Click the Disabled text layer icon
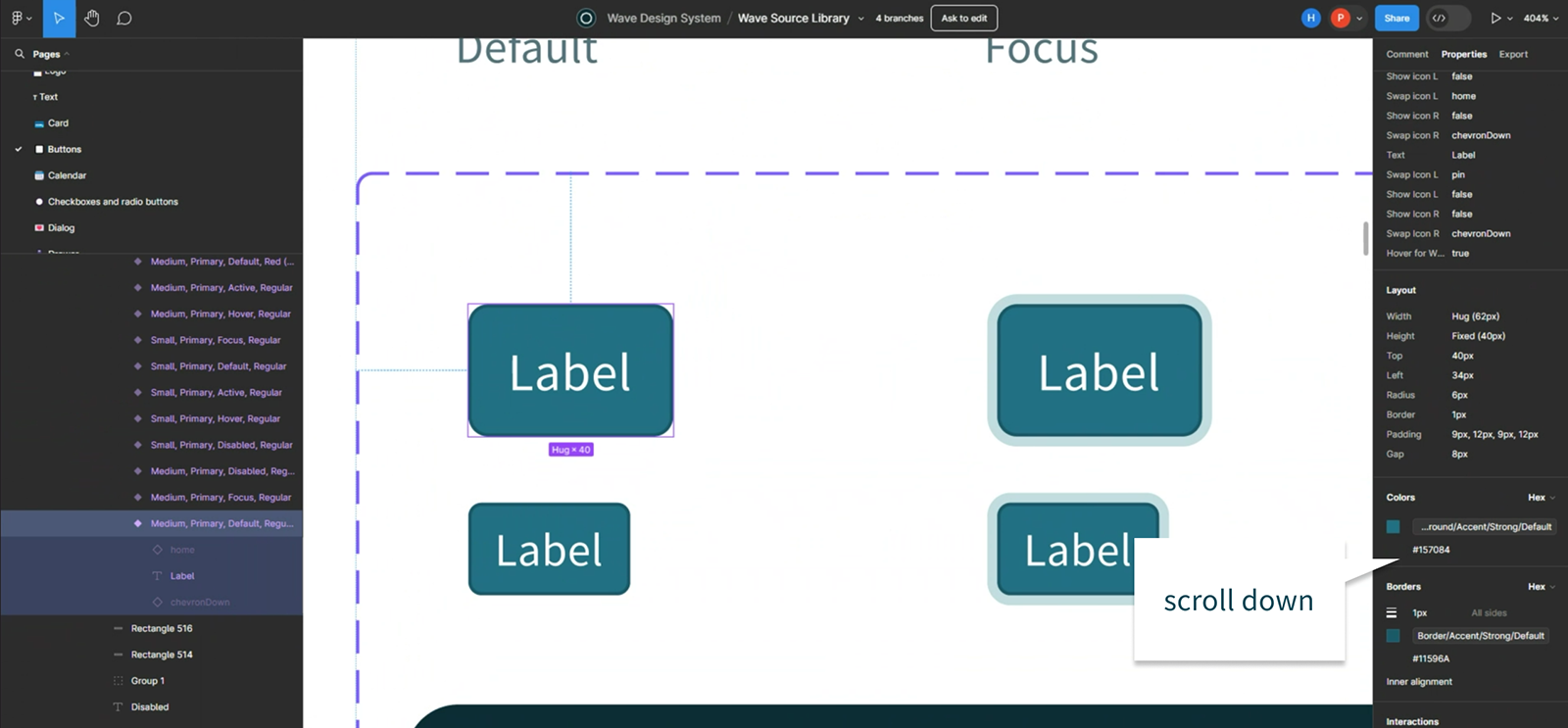The height and width of the screenshot is (728, 1568). [x=119, y=706]
